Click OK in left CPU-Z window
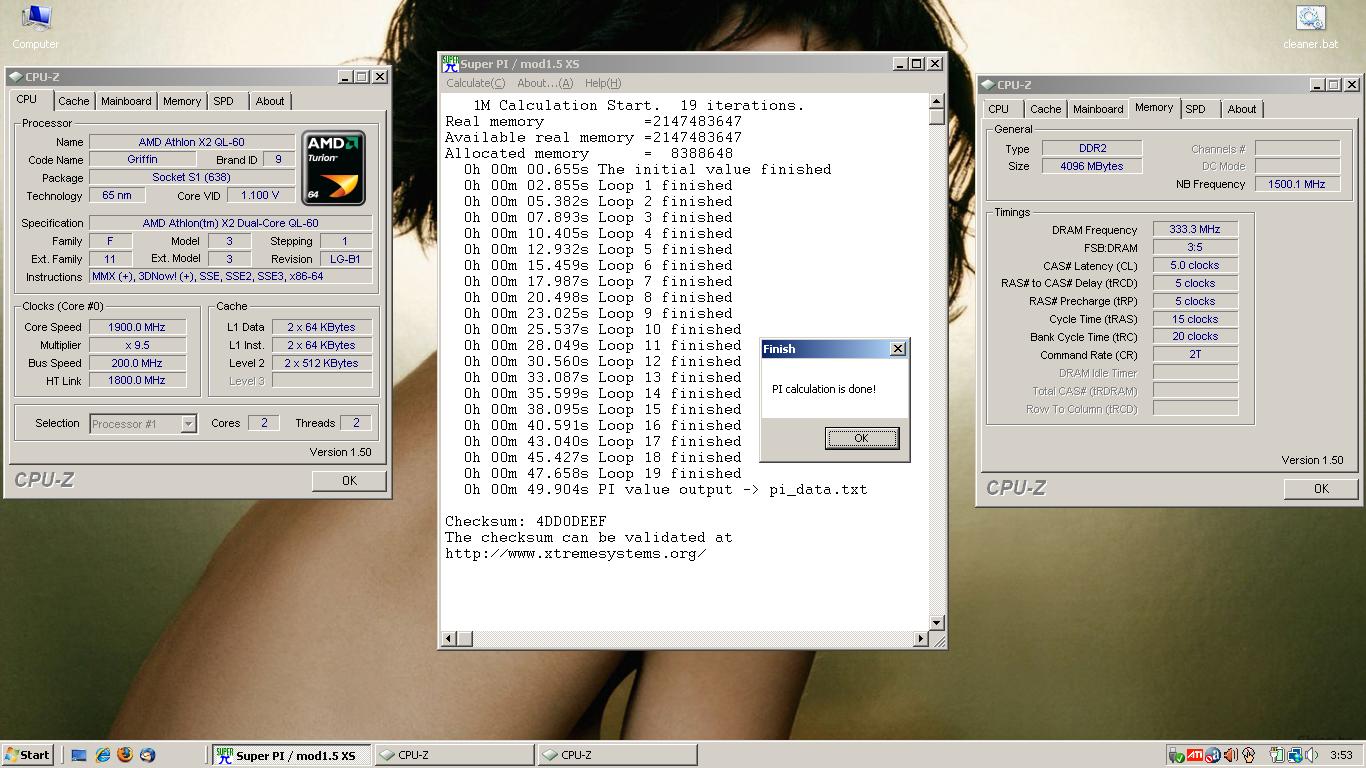The height and width of the screenshot is (768, 1366). (349, 481)
